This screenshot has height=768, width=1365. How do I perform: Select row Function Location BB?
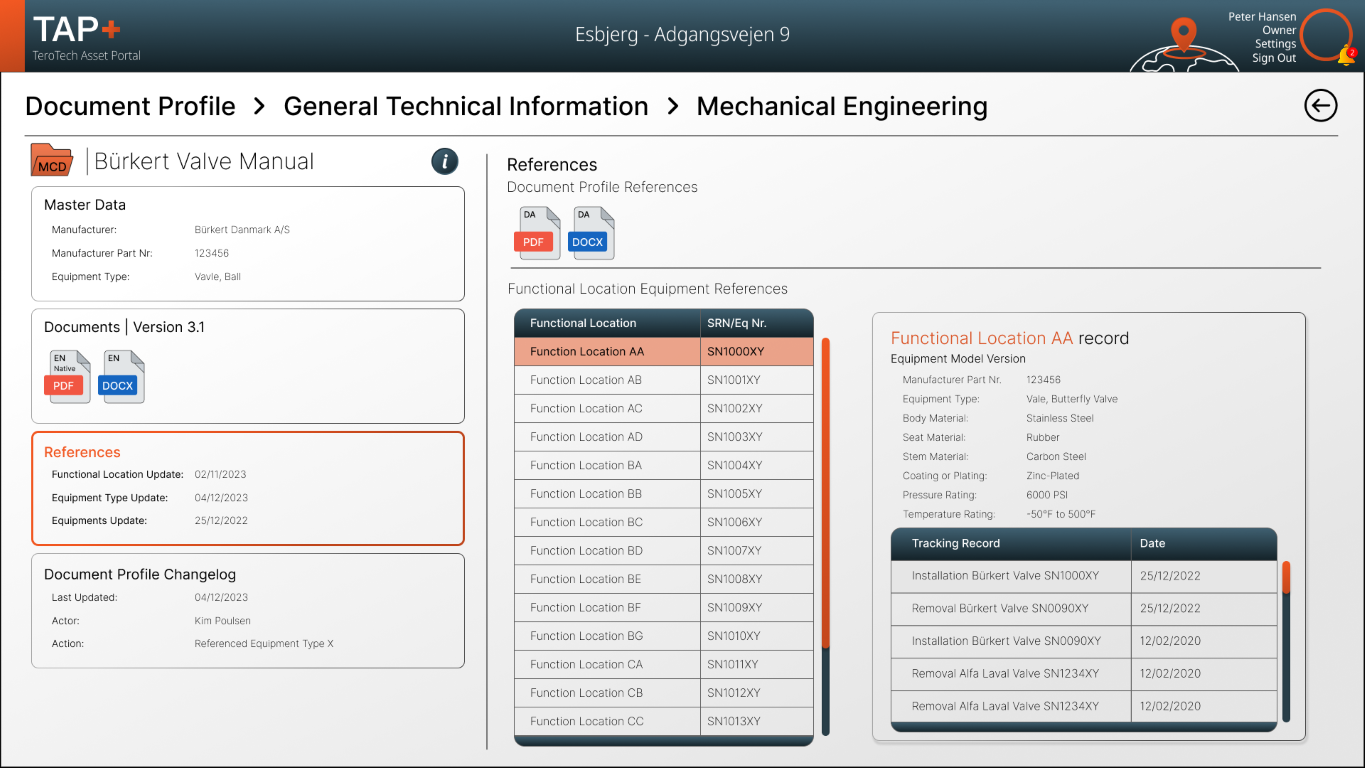664,494
